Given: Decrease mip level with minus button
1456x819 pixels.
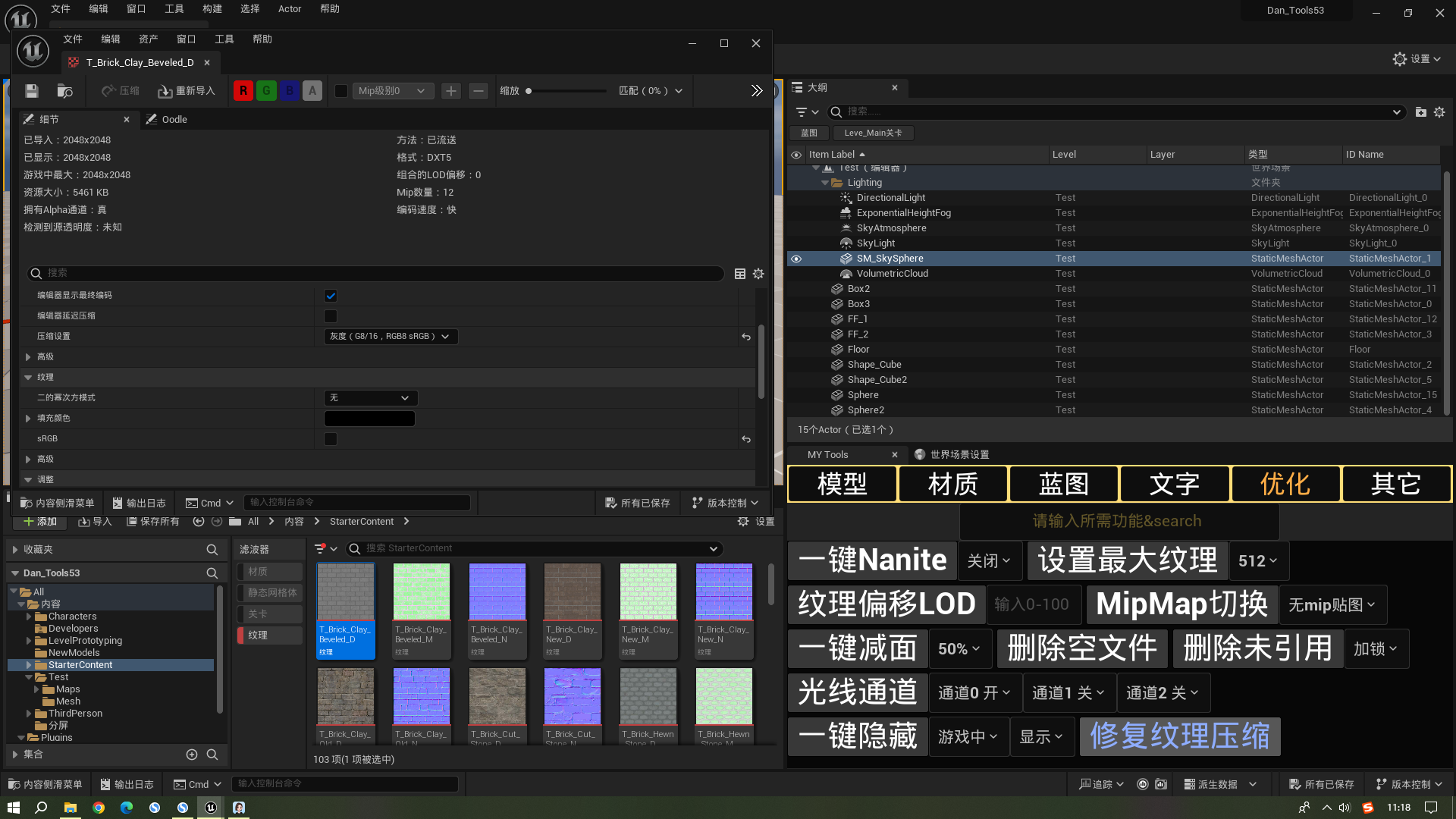Looking at the screenshot, I should pyautogui.click(x=478, y=91).
